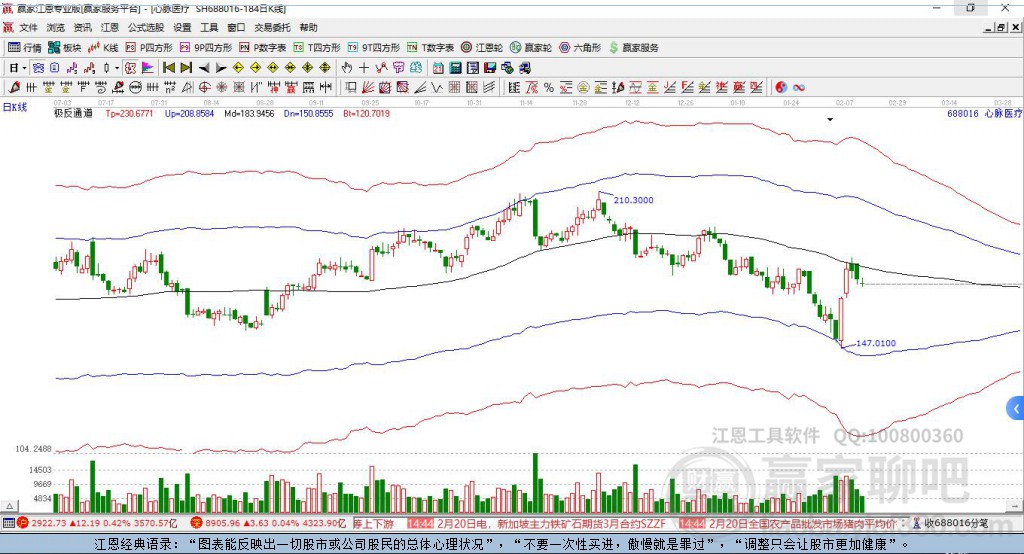Click the Bt=120.7019 value
The image size is (1024, 554).
(x=366, y=114)
